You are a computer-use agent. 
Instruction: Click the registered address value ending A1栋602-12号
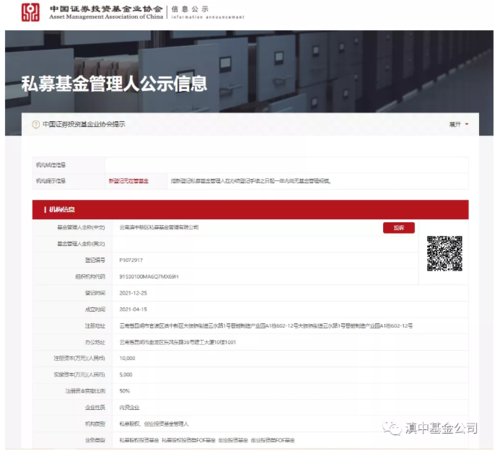(x=266, y=326)
